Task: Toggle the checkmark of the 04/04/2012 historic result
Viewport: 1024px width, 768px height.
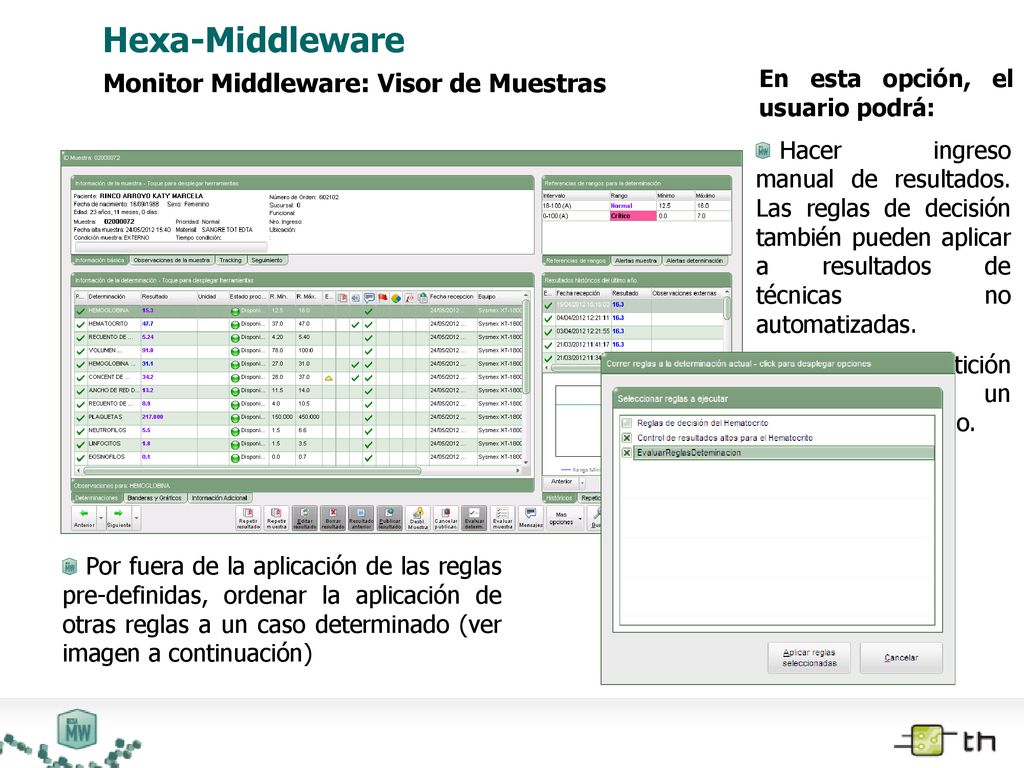Action: tap(549, 319)
